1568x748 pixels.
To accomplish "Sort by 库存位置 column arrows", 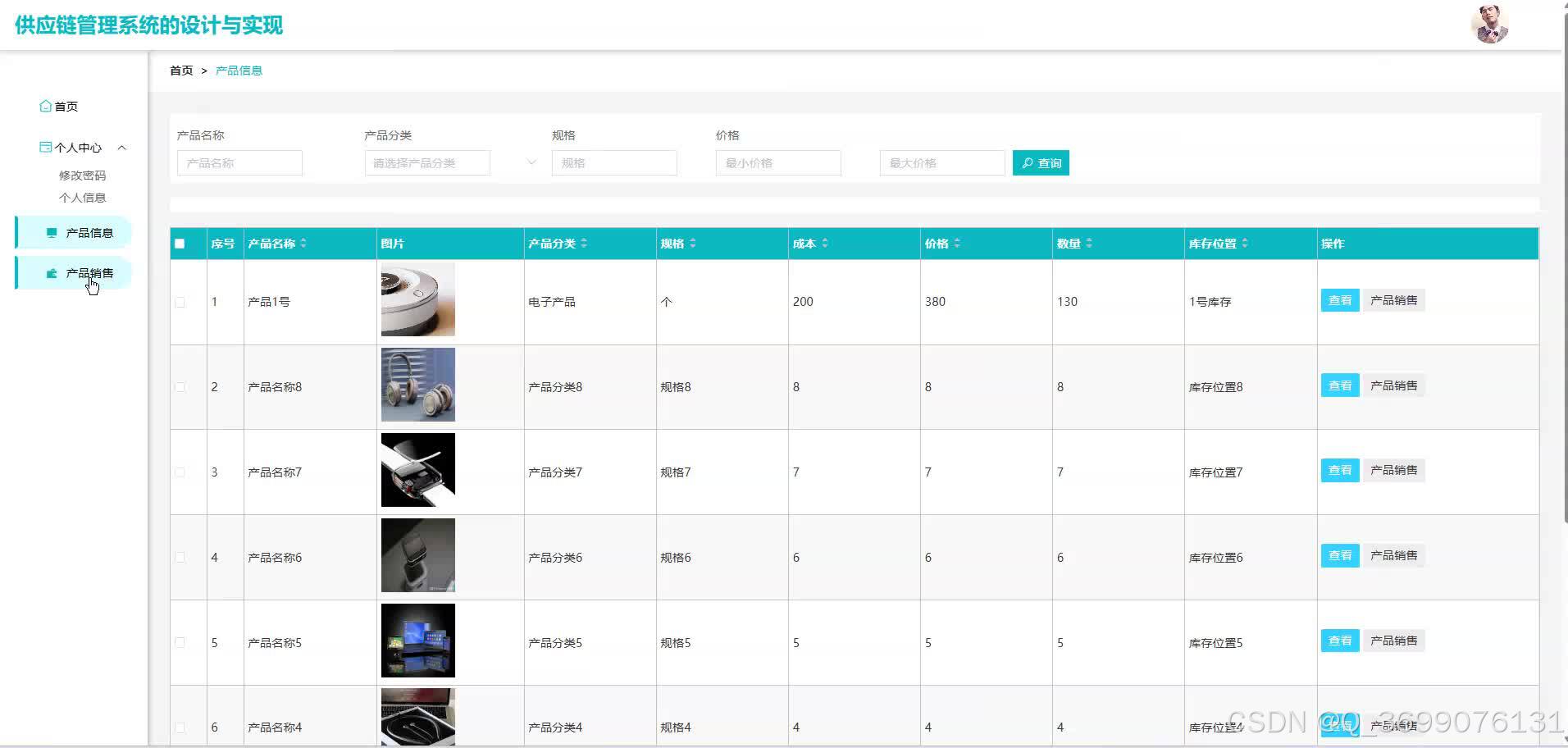I will [x=1245, y=243].
